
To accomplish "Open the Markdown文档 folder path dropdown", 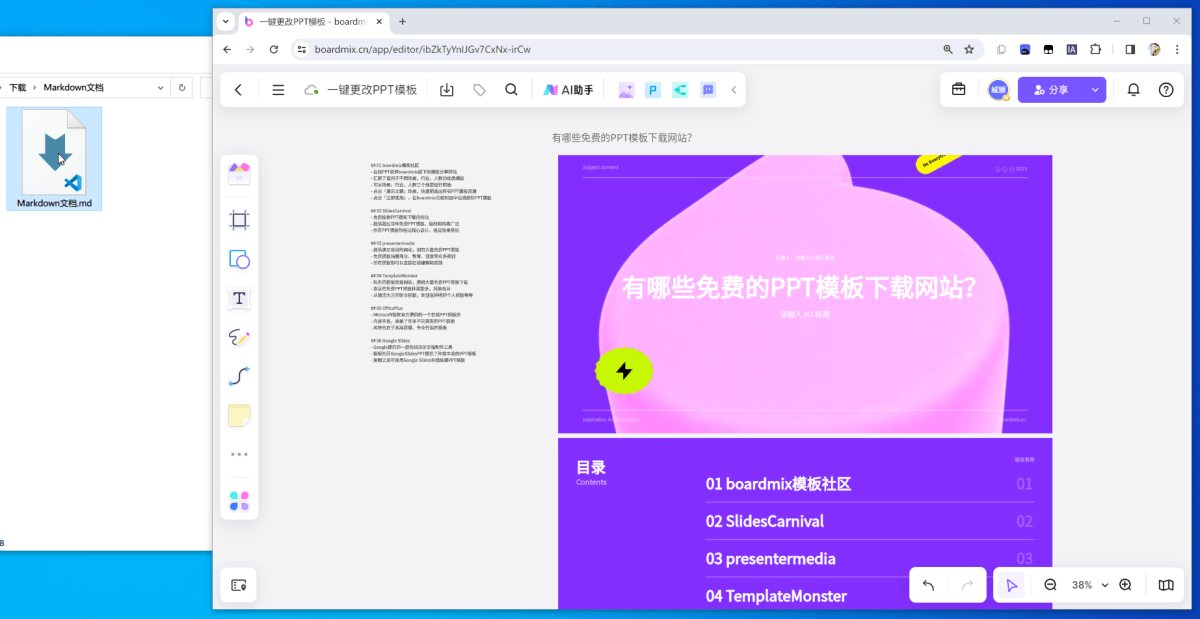I will [x=160, y=87].
